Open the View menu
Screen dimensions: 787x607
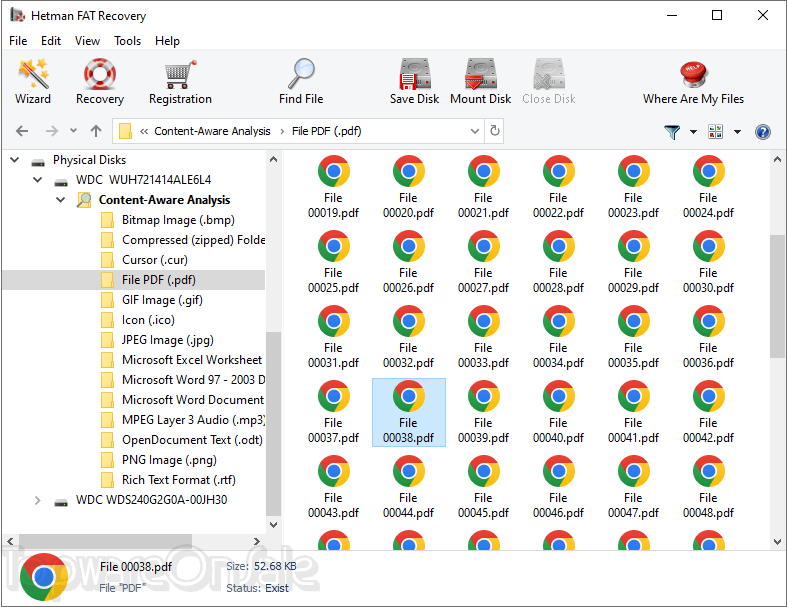coord(87,41)
